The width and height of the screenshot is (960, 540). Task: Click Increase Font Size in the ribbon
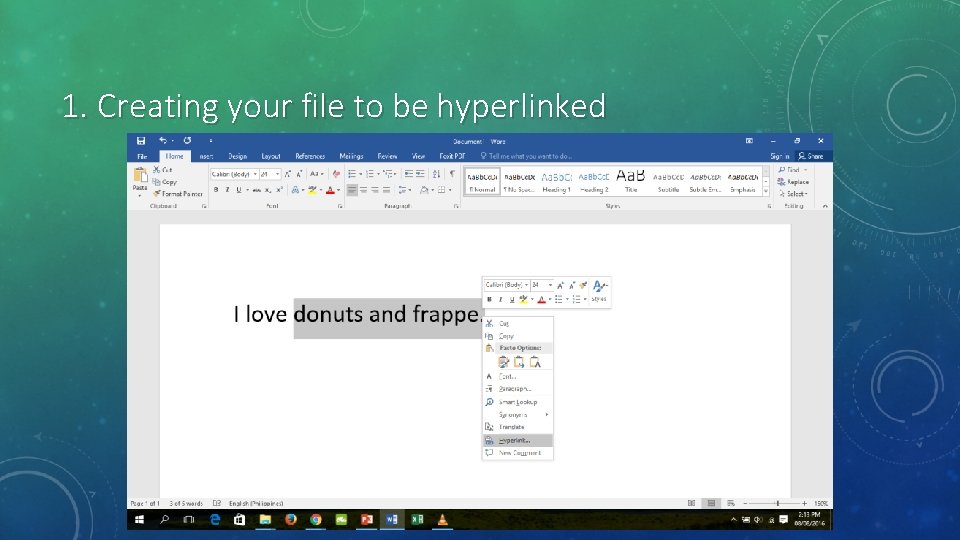(x=288, y=174)
